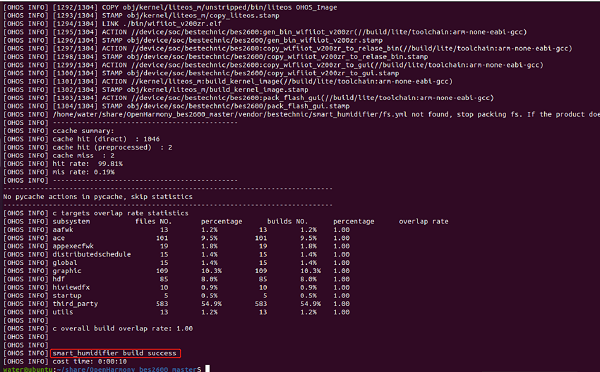Click the terminal cursor at the shell prompt

pyautogui.click(x=207, y=369)
